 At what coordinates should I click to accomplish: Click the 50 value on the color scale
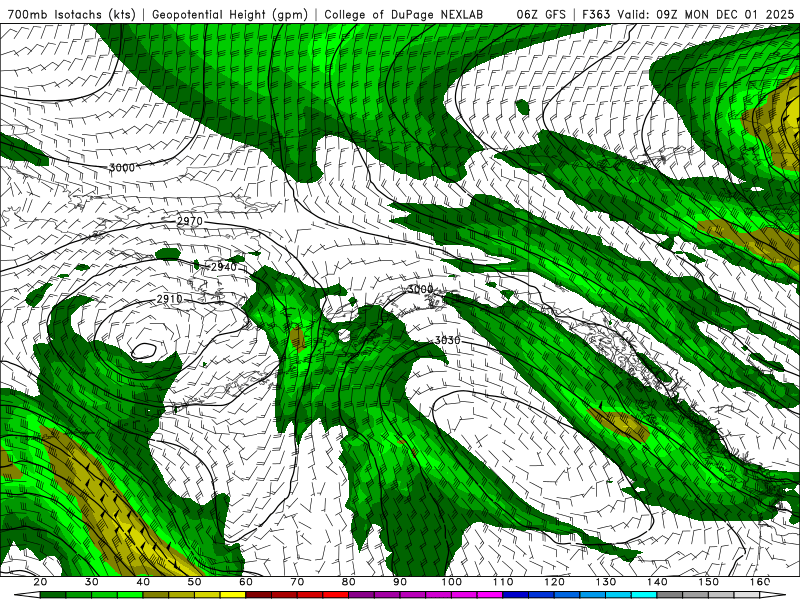[194, 582]
